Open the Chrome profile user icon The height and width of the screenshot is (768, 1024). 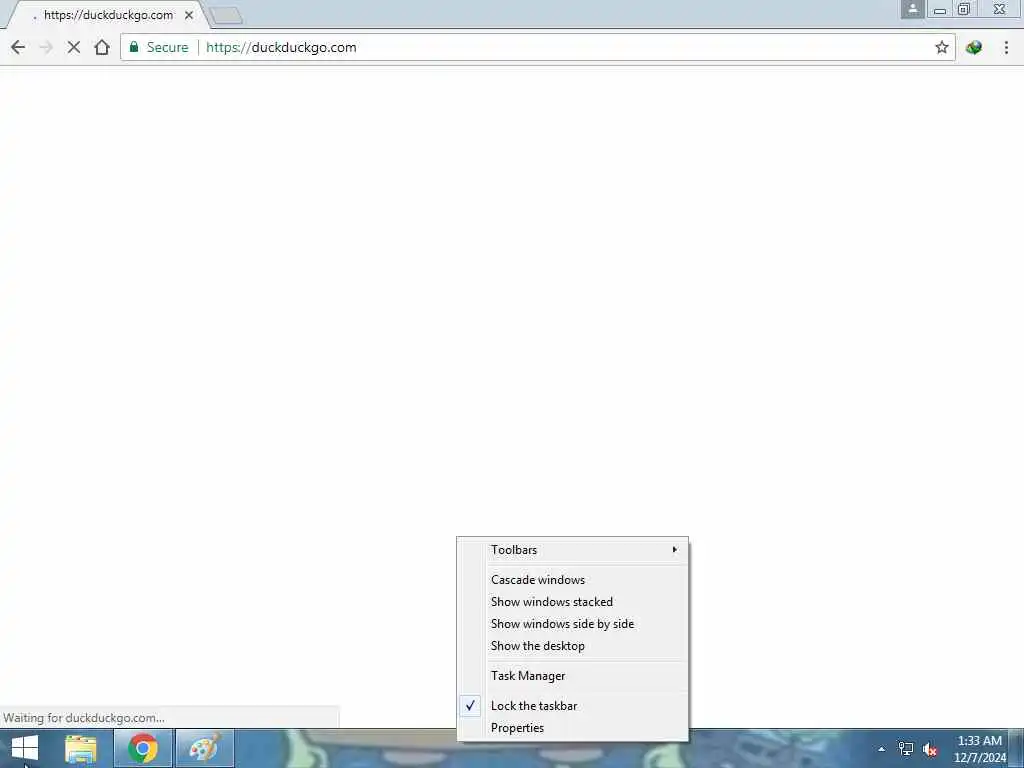pyautogui.click(x=912, y=9)
